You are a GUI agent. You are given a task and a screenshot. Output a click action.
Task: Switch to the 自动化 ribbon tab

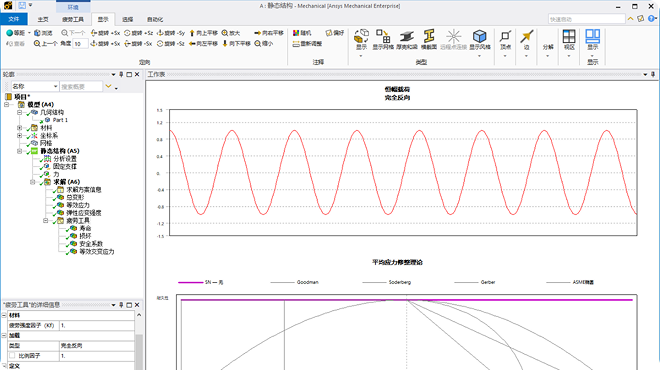(155, 19)
